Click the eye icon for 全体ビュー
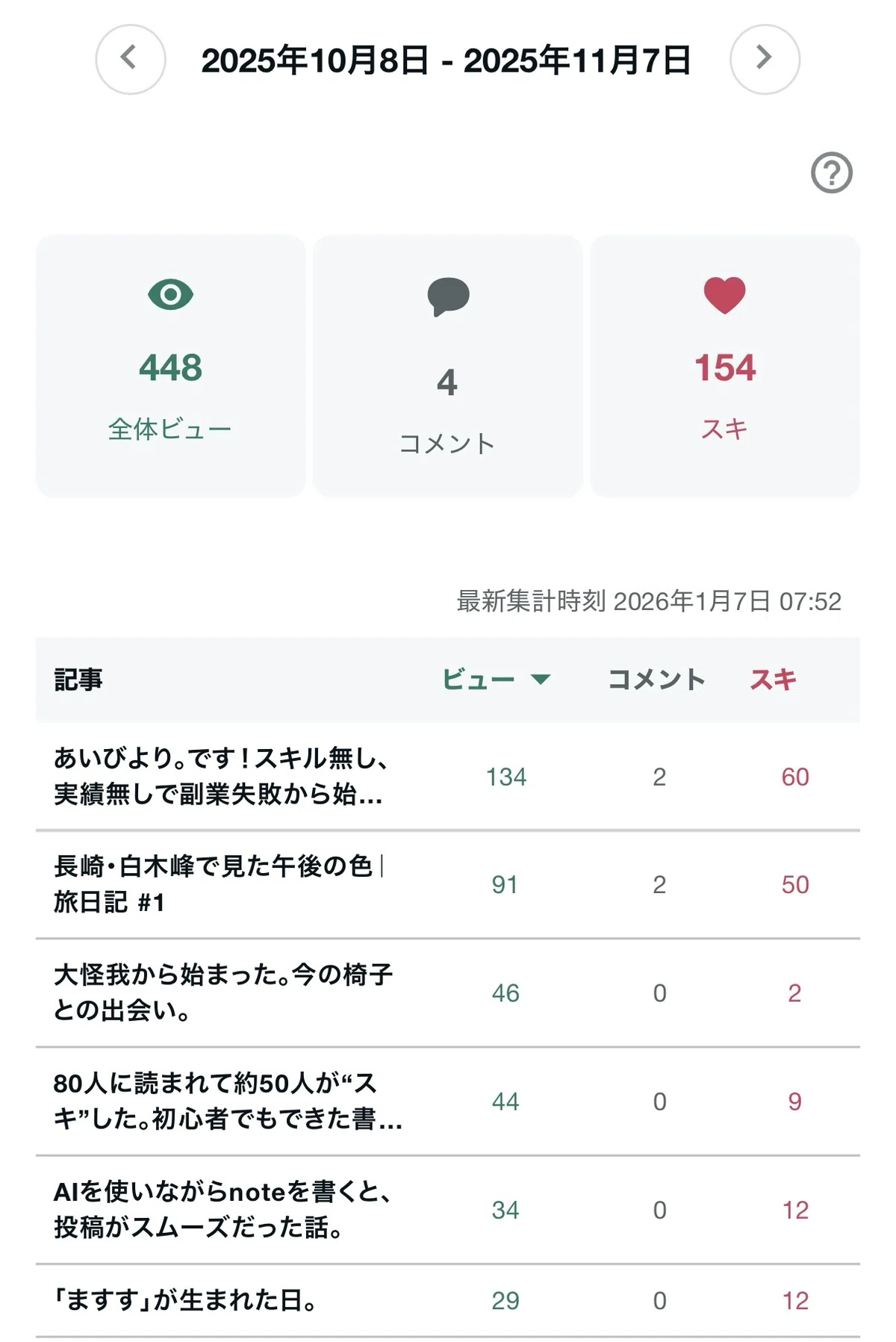The image size is (896, 1342). (x=171, y=294)
